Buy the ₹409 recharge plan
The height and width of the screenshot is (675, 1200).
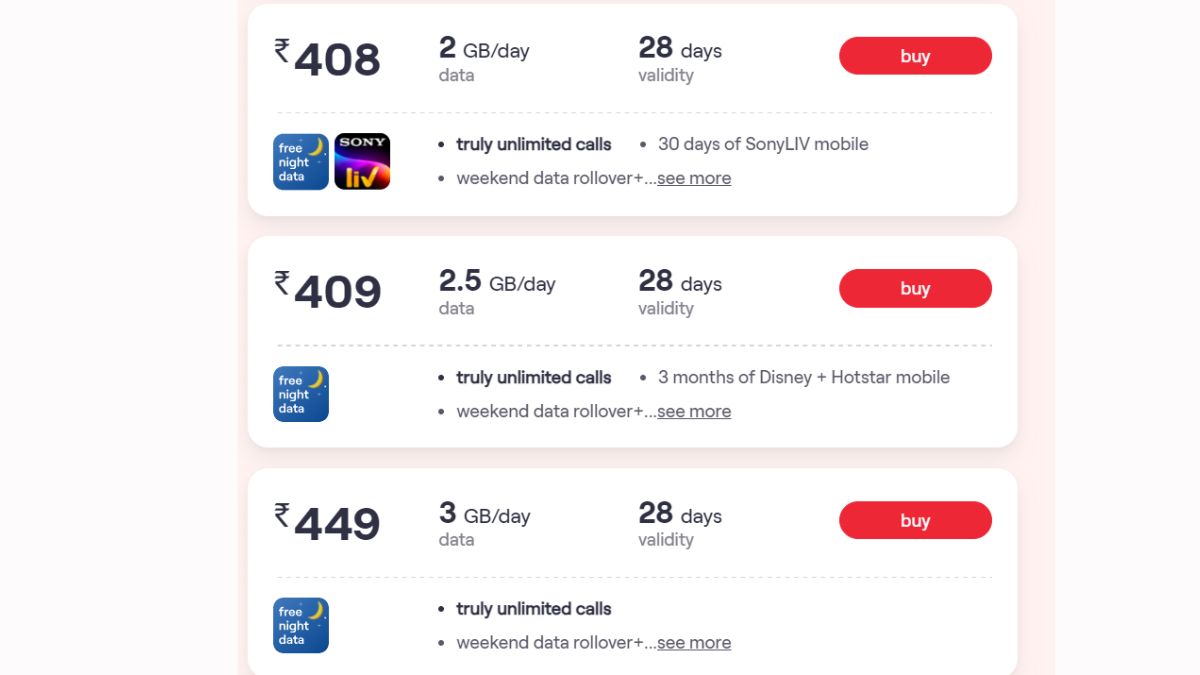click(915, 288)
